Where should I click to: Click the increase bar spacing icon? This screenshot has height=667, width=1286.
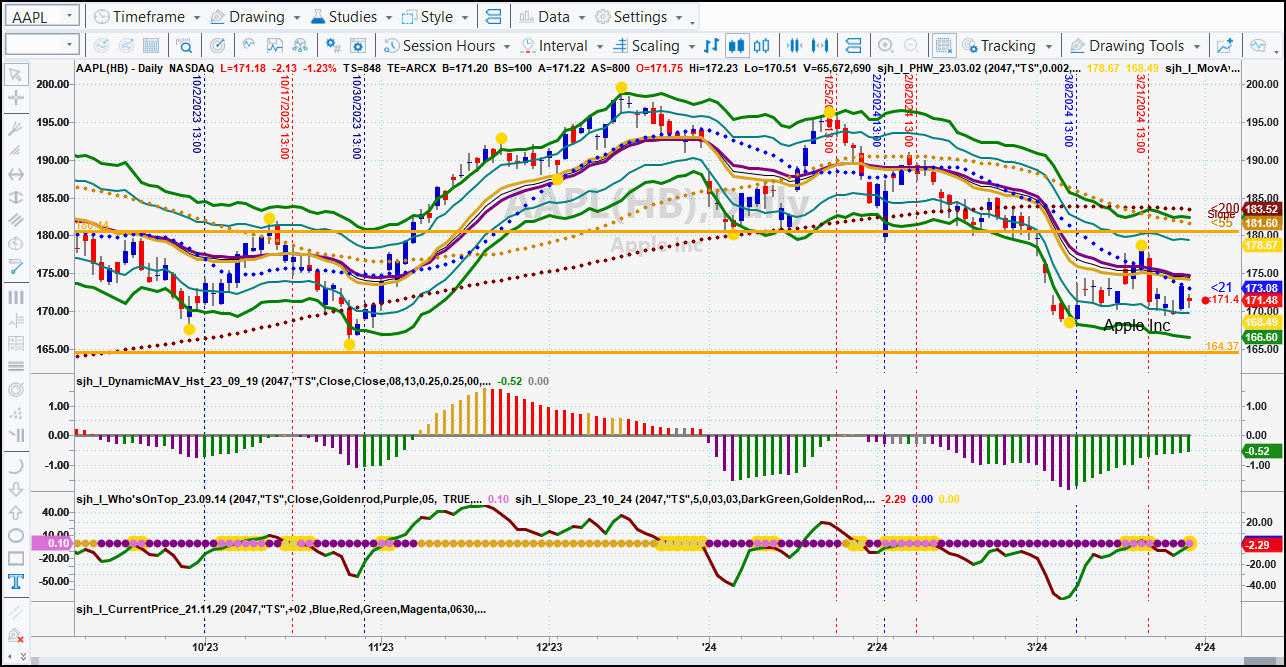[820, 46]
